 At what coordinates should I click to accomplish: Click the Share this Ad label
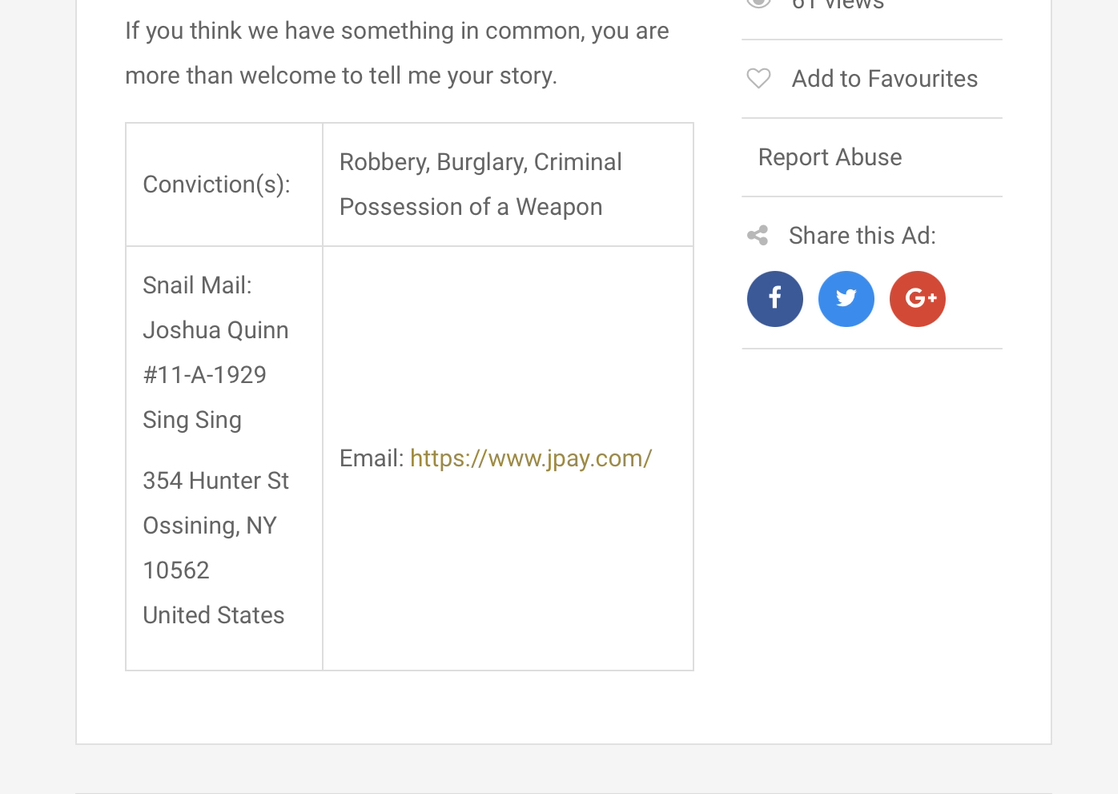click(x=862, y=236)
